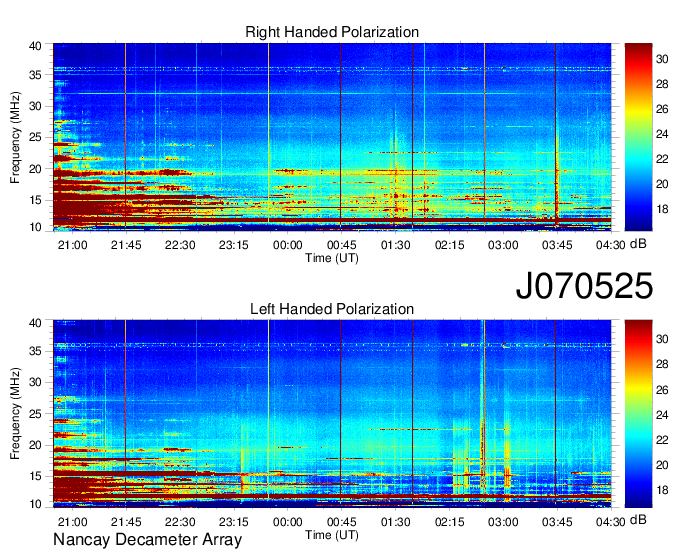Click the 30 MHz tick on bottom plot
680x552 pixels.
click(35, 382)
